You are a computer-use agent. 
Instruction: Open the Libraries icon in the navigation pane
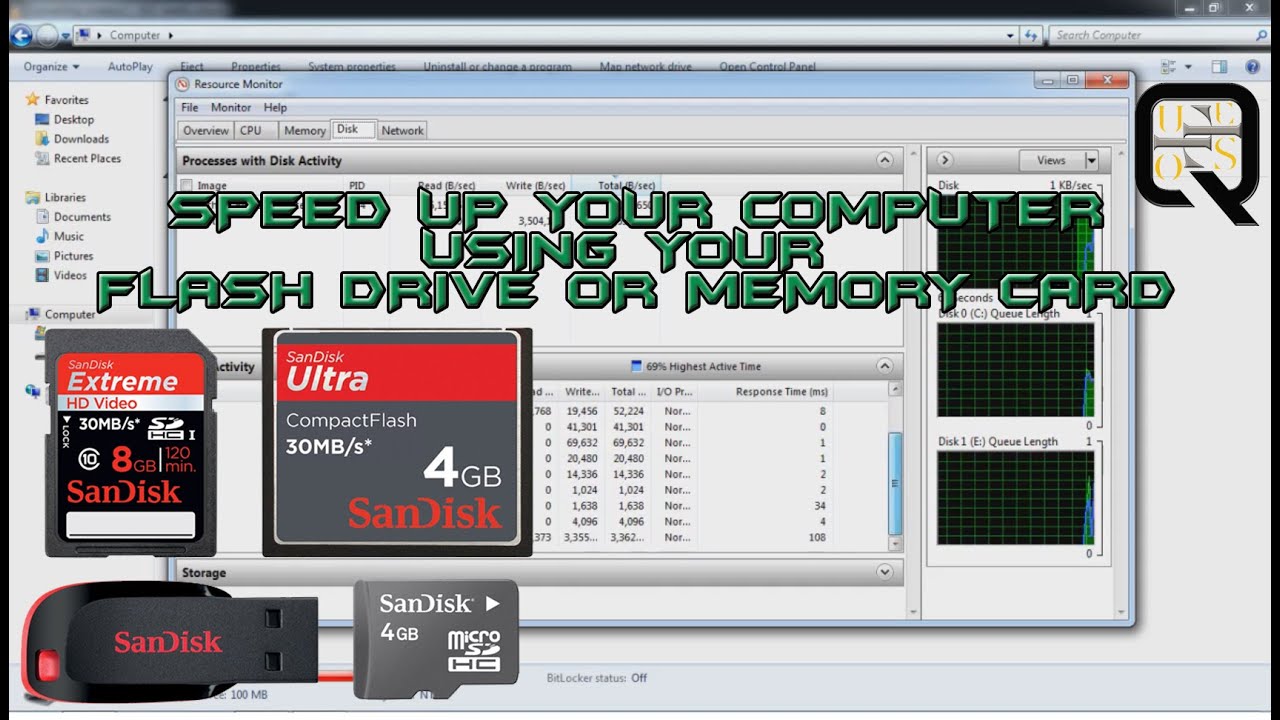(33, 197)
